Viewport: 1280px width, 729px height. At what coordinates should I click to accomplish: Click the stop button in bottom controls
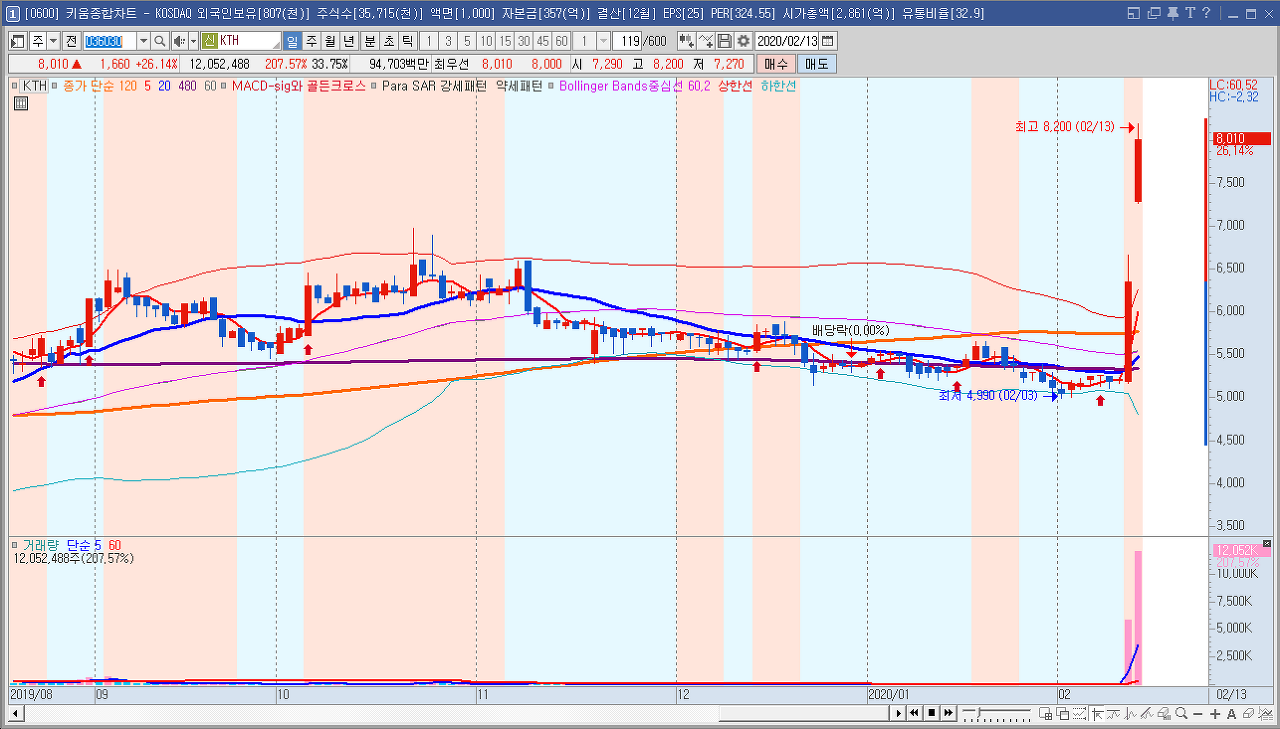pos(931,713)
